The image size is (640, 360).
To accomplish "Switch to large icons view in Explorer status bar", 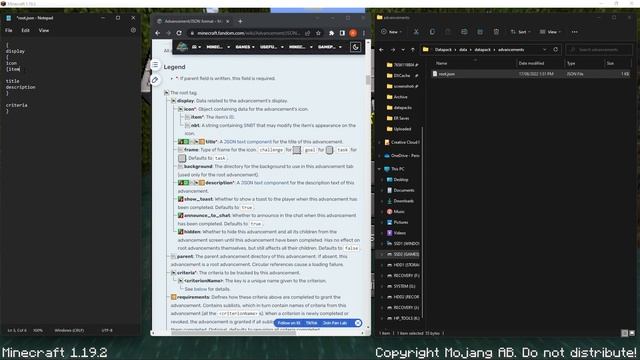I will point(632,333).
